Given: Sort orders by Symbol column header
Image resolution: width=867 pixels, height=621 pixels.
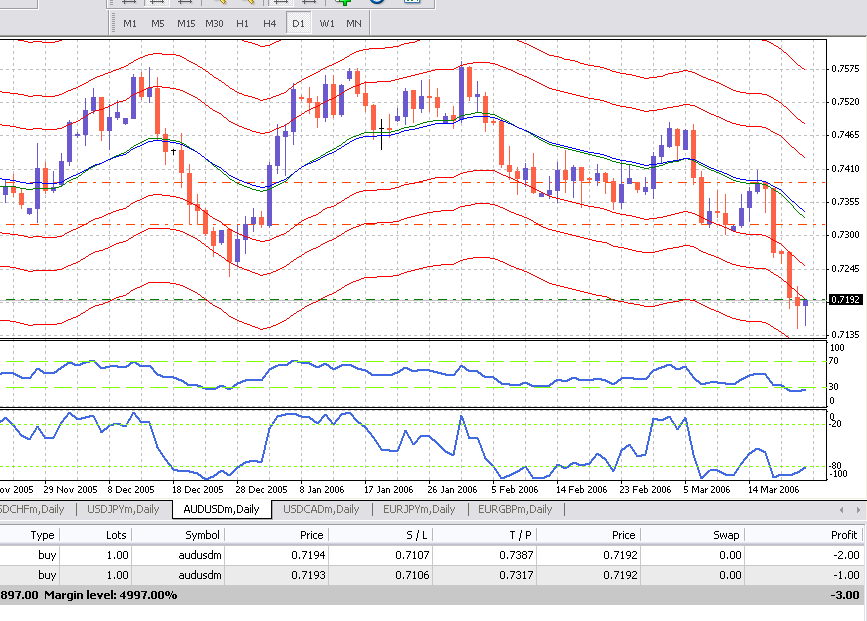Looking at the screenshot, I should pyautogui.click(x=202, y=535).
